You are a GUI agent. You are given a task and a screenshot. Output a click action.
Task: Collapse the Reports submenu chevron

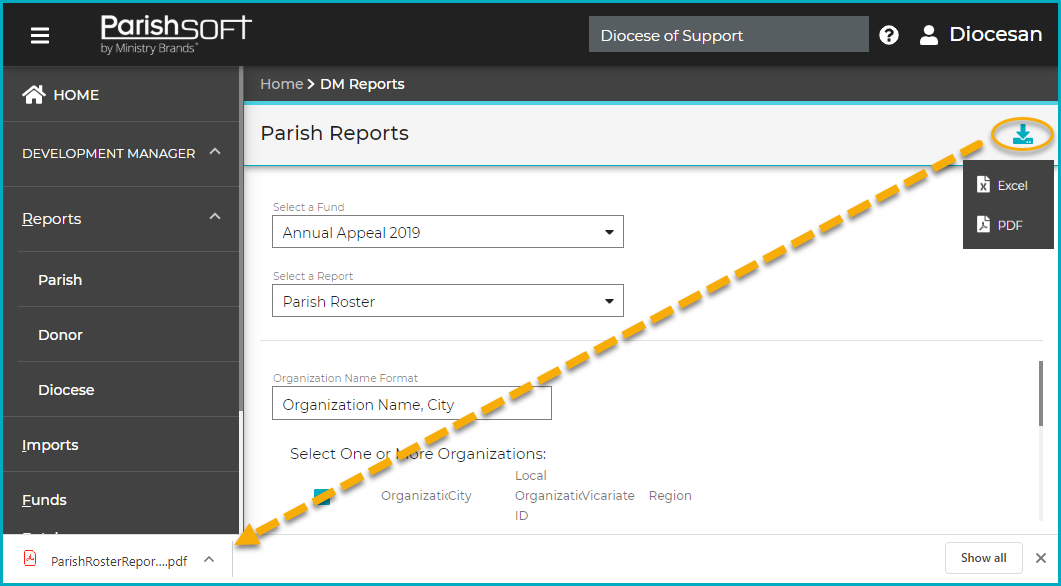215,217
